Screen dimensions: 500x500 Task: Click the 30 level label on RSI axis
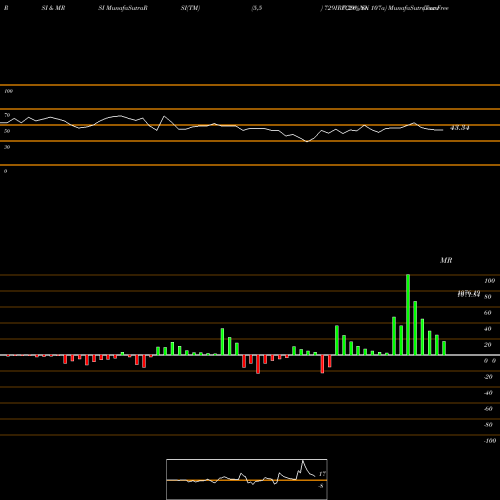(7, 147)
